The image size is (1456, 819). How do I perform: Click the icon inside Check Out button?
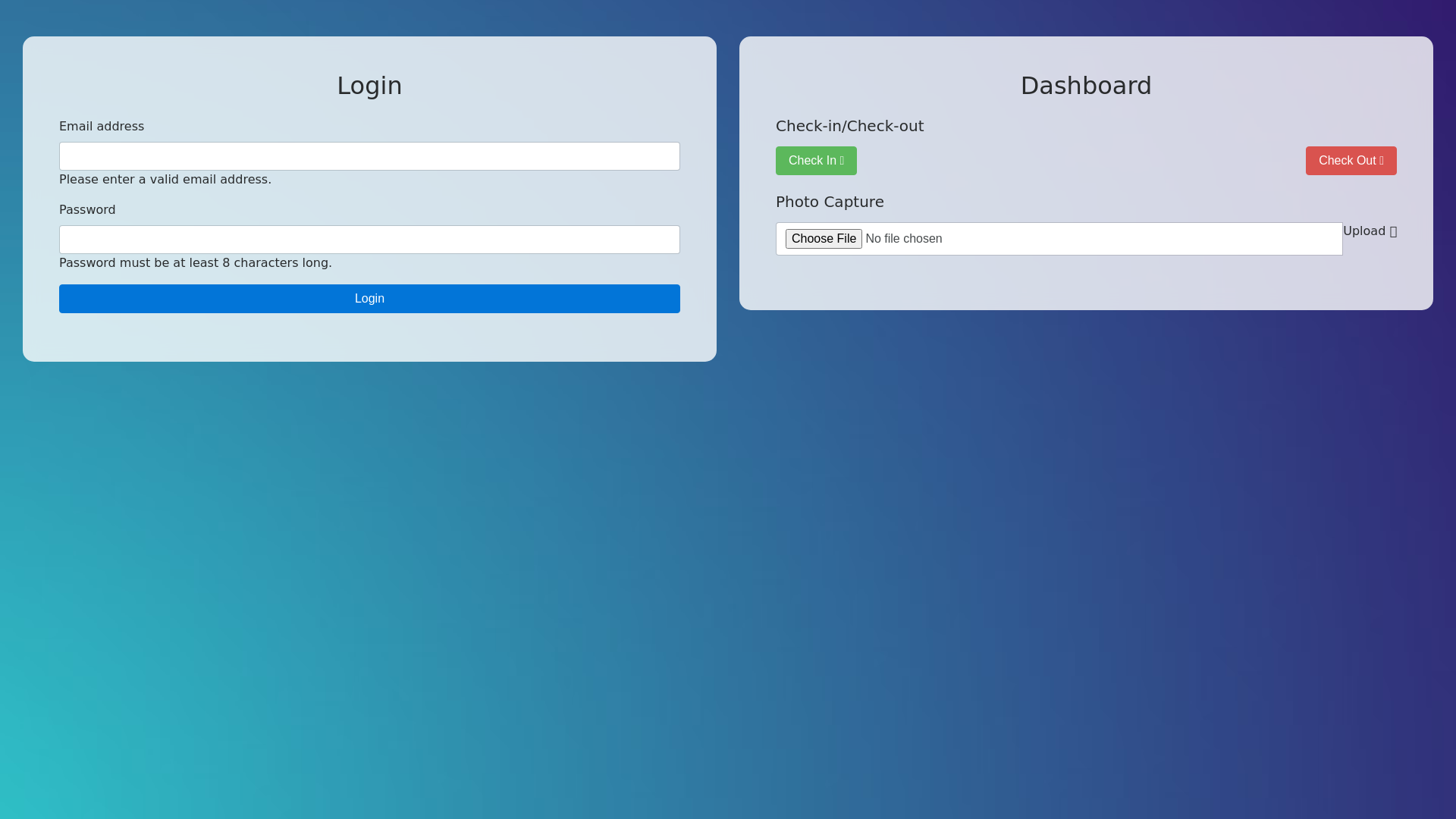click(x=1382, y=161)
